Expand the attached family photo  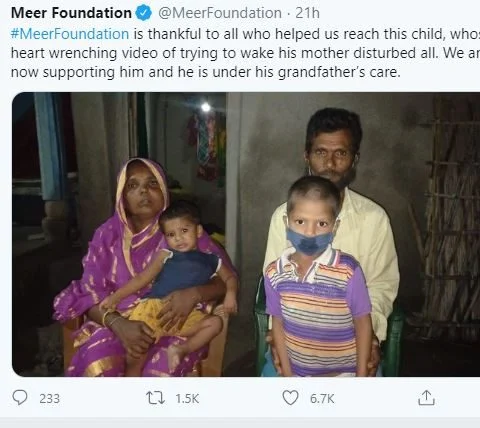[x=246, y=234]
